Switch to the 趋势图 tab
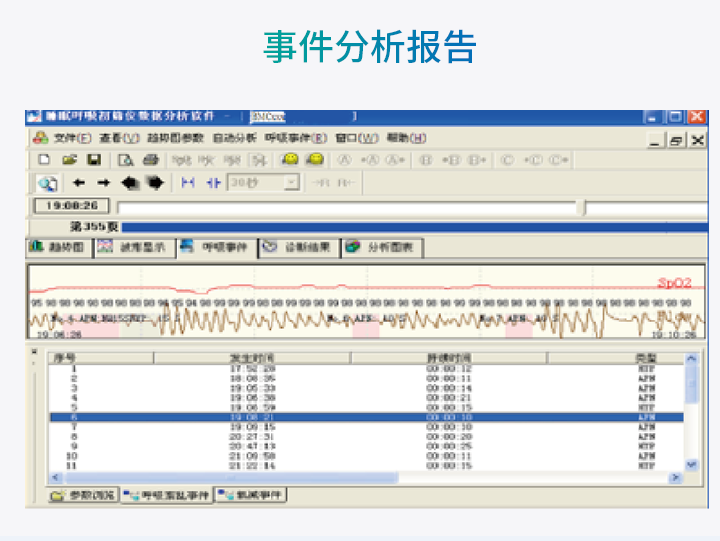This screenshot has width=720, height=541. 59,248
